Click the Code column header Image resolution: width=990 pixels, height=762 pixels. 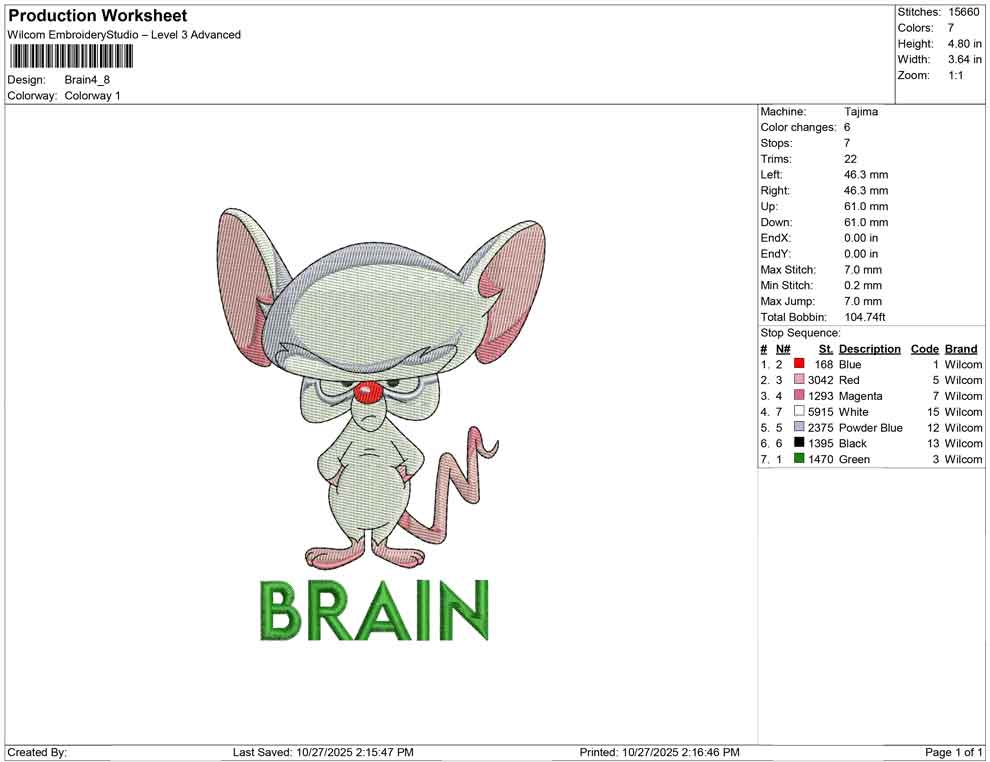point(925,348)
